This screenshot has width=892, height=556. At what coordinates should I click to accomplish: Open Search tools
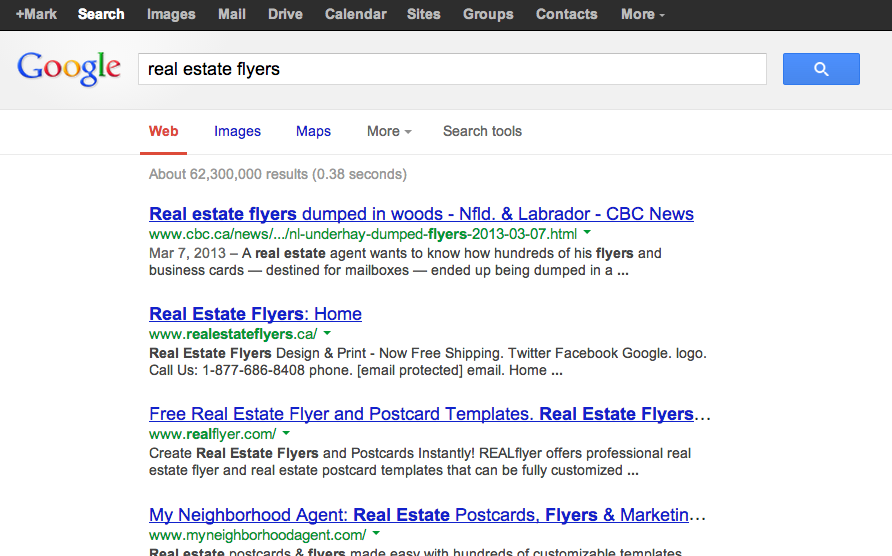482,131
